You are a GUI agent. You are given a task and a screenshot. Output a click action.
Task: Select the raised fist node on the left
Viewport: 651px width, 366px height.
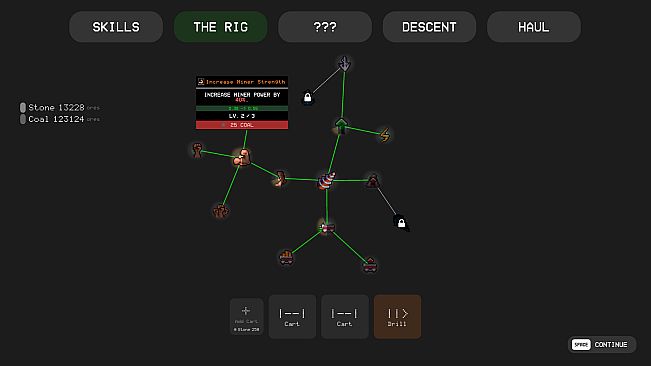pos(197,150)
